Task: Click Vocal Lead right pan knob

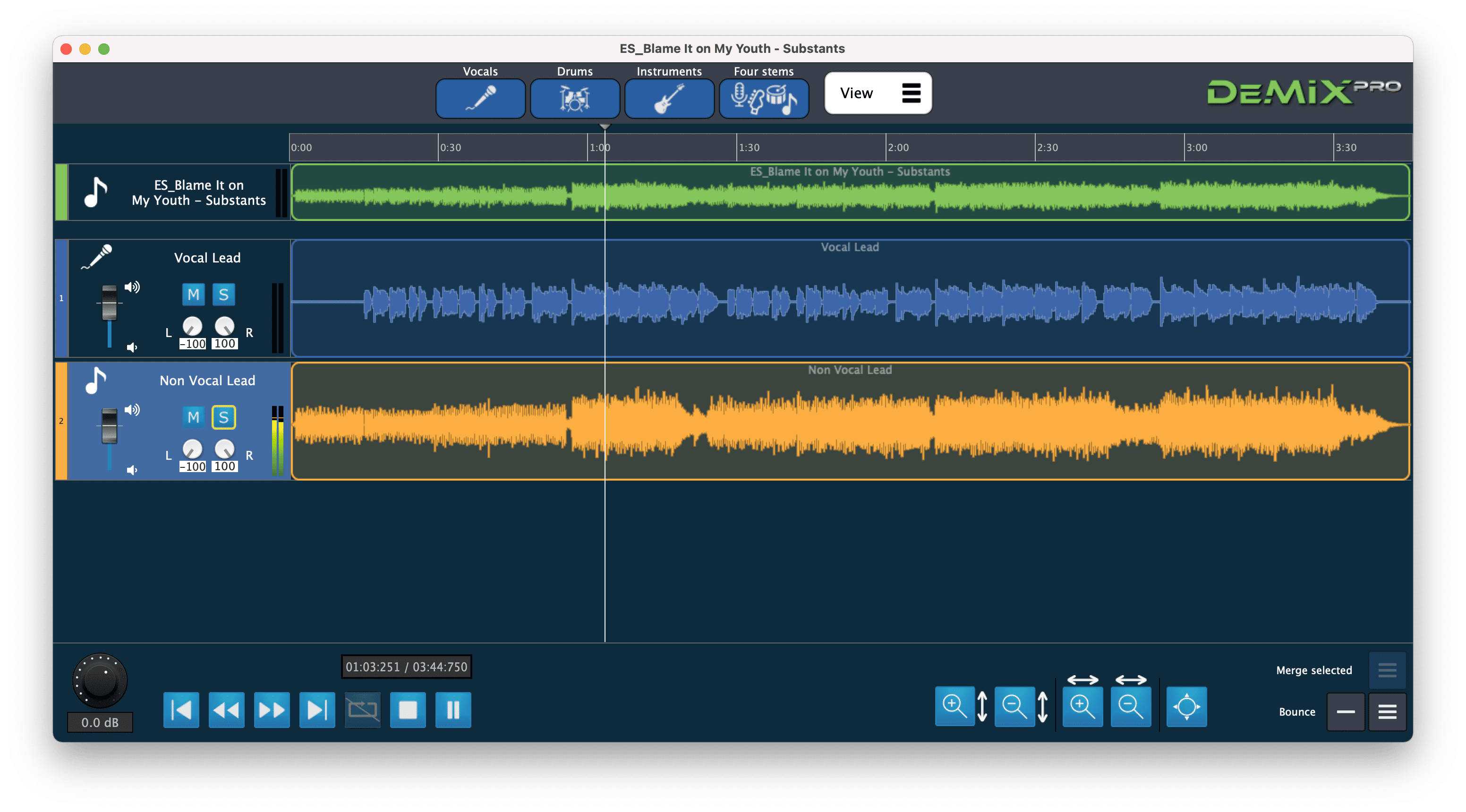Action: coord(224,326)
